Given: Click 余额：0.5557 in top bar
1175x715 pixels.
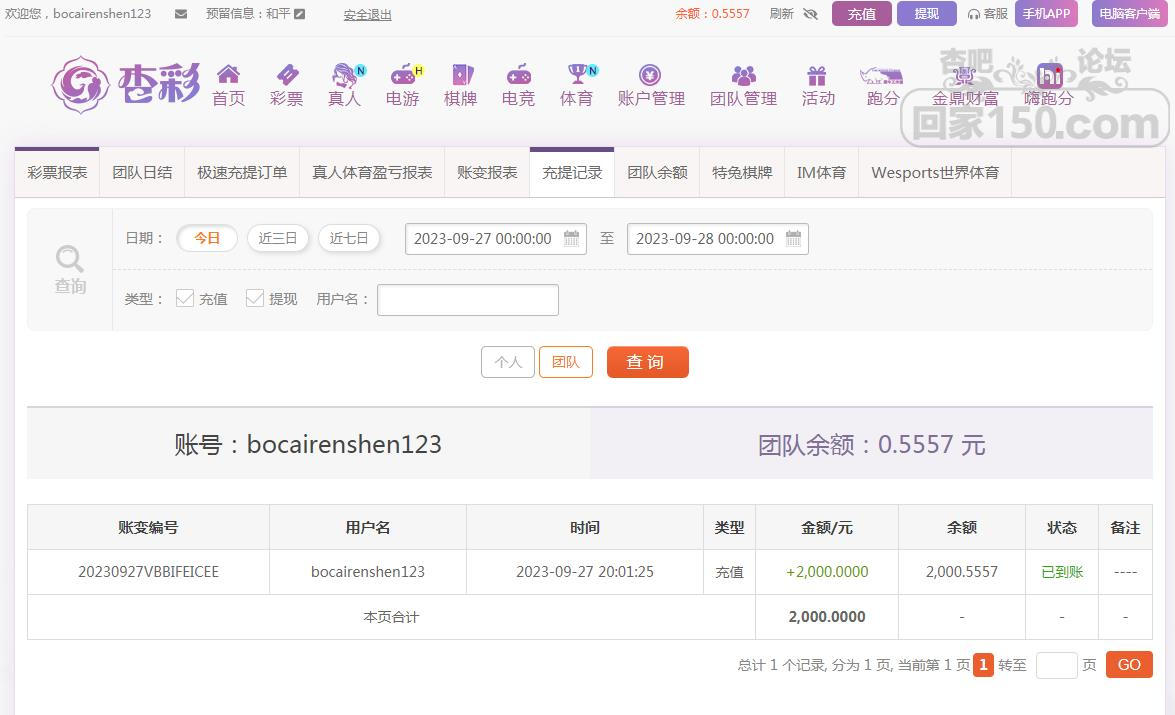Looking at the screenshot, I should coord(712,13).
